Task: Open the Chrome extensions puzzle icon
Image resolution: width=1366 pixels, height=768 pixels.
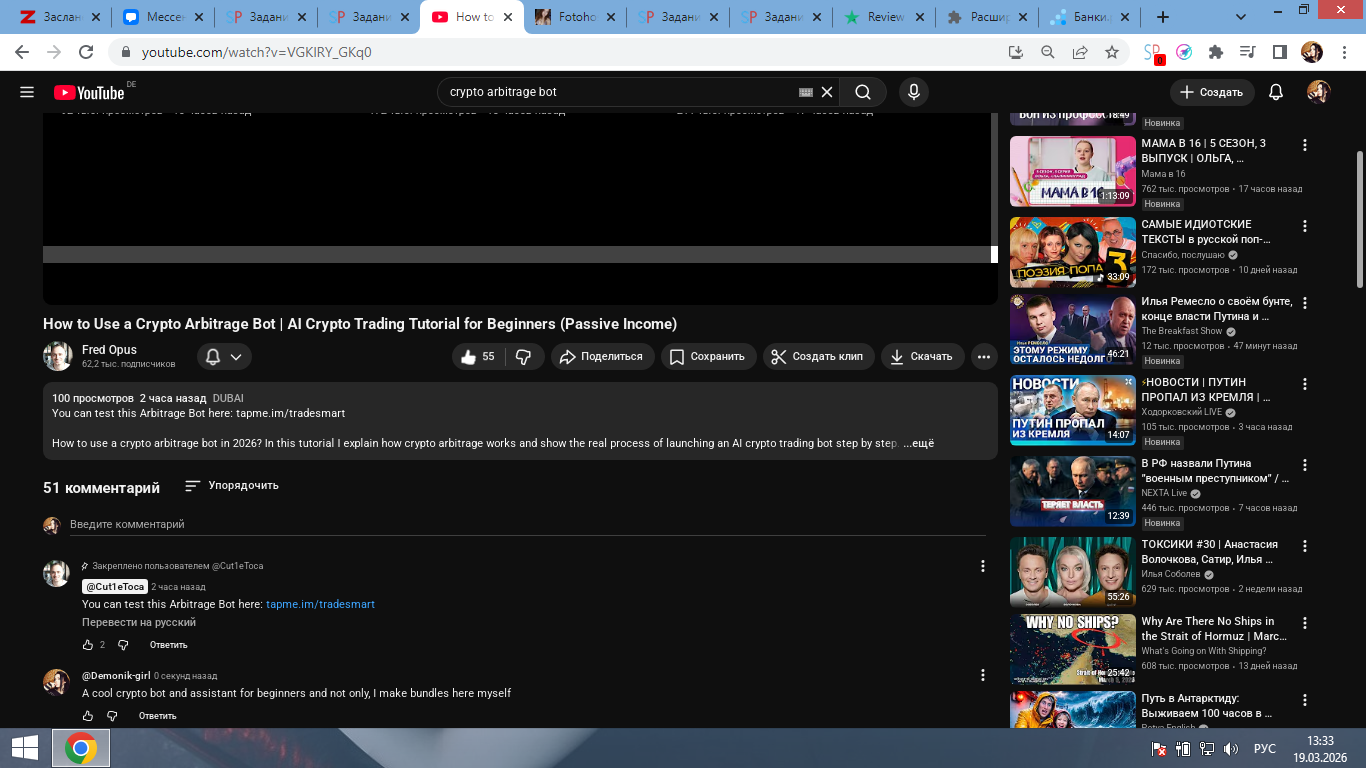Action: point(1216,52)
